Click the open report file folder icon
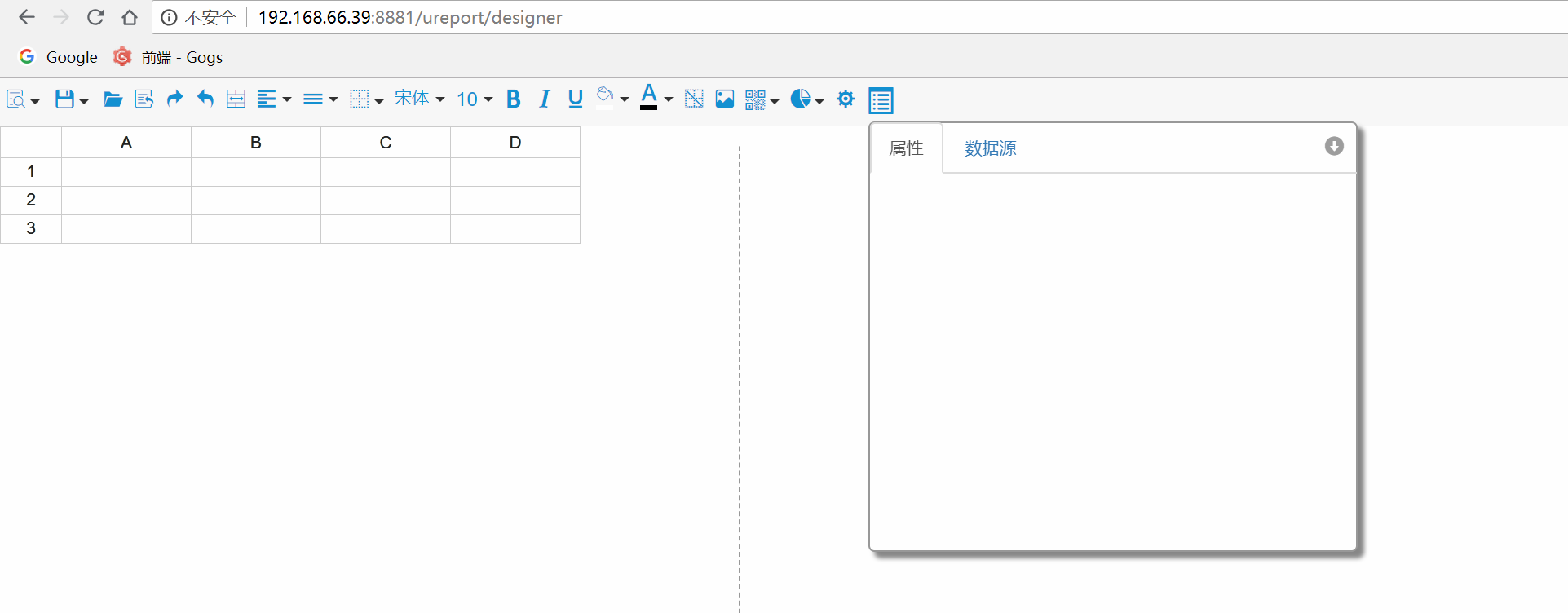 113,99
